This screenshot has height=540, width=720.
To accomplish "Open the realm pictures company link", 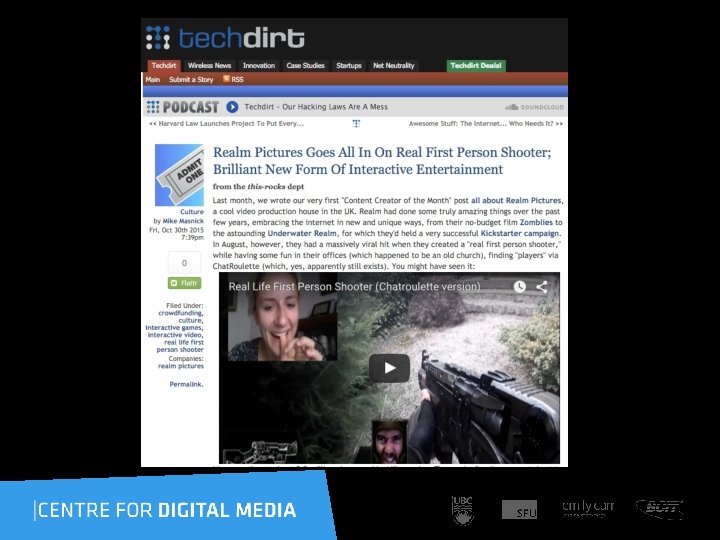I will pyautogui.click(x=181, y=366).
